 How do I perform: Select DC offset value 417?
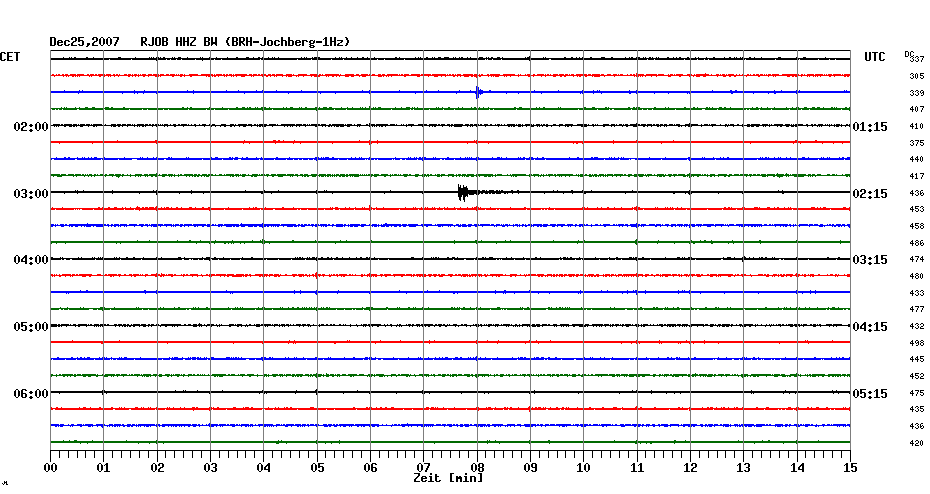[x=917, y=176]
